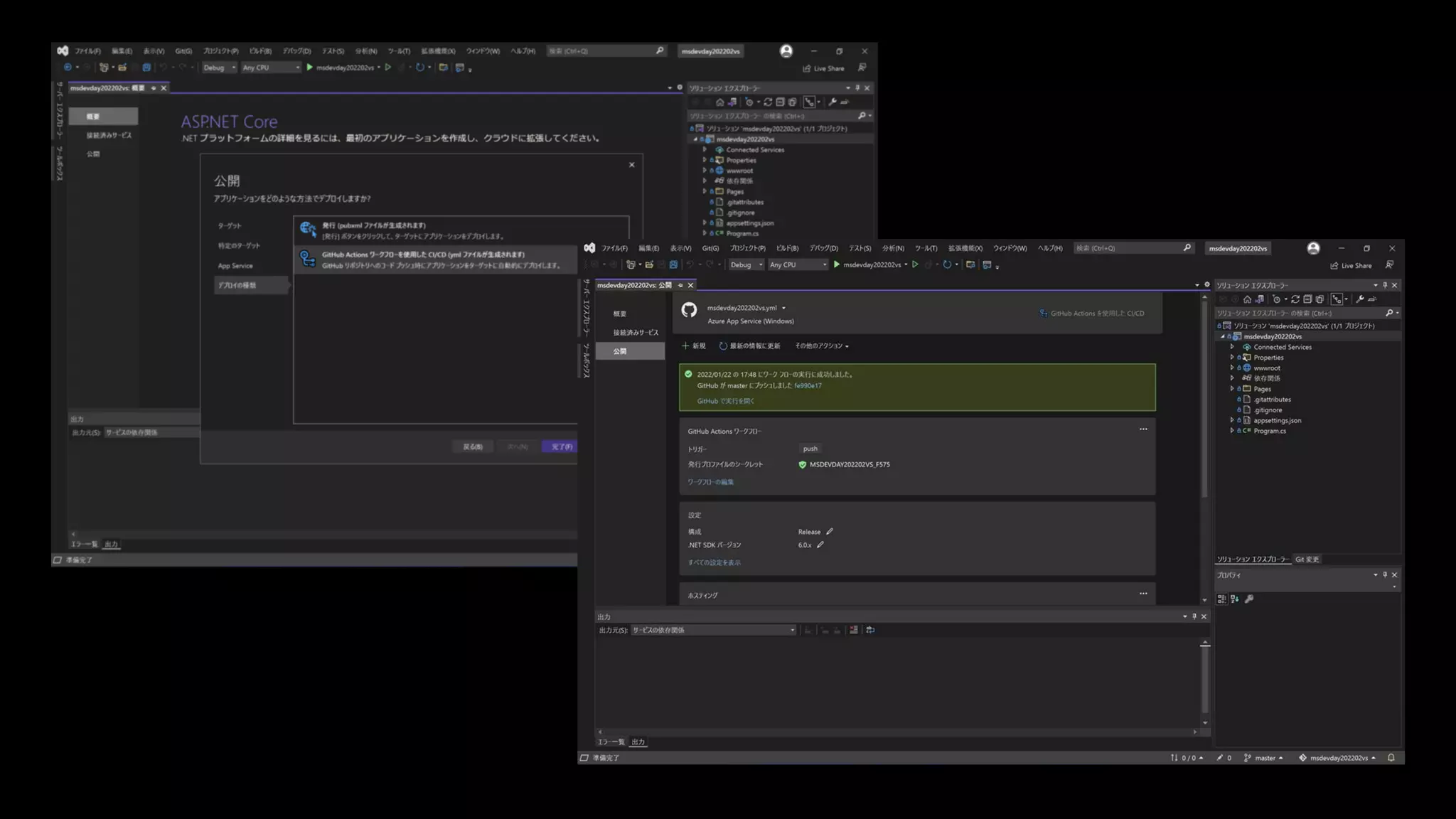1456x819 pixels.
Task: Click the pencil icon next to 6.0.x
Action: [820, 545]
